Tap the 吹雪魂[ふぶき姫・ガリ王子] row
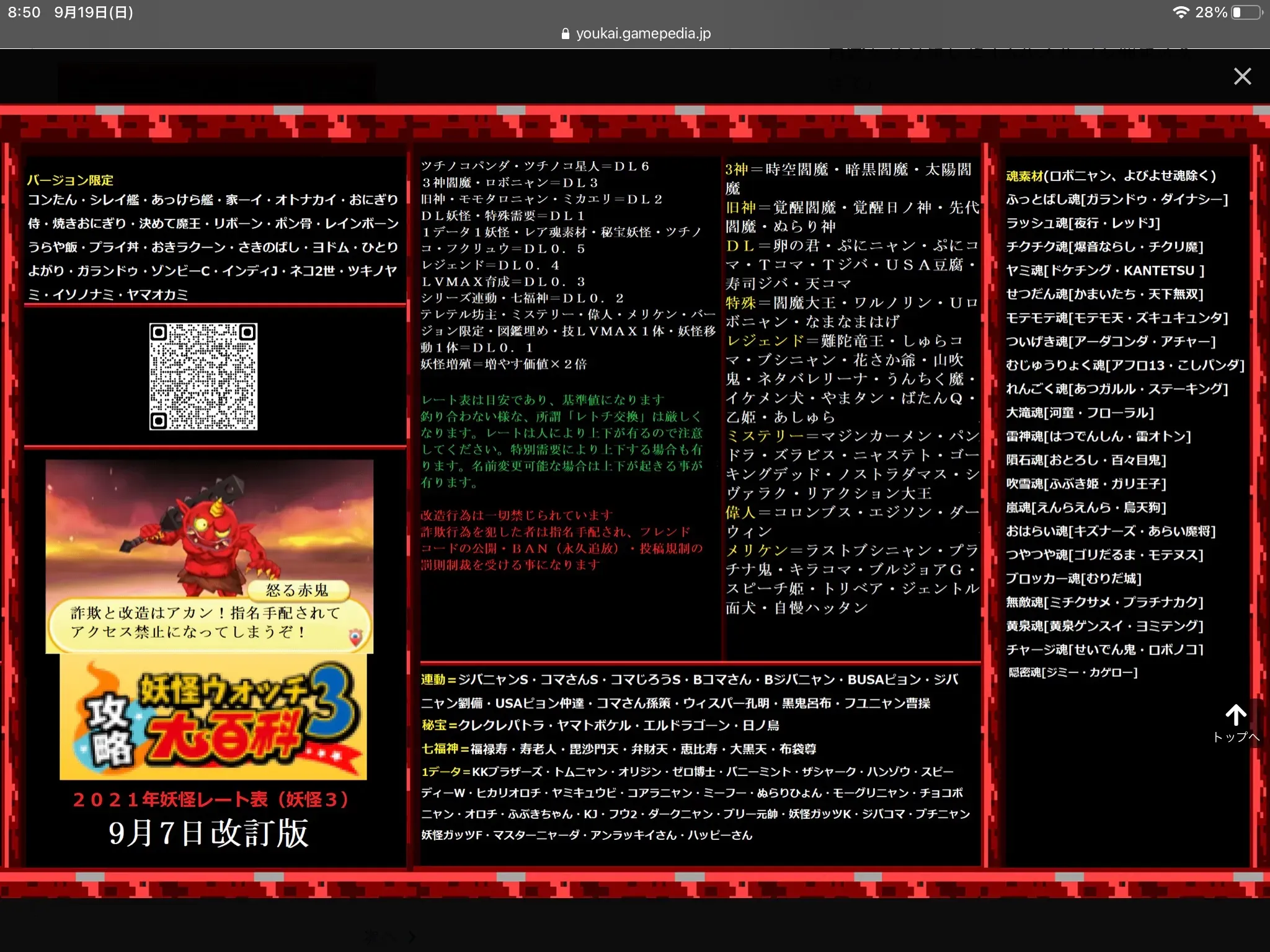The width and height of the screenshot is (1270, 952). (x=1086, y=483)
